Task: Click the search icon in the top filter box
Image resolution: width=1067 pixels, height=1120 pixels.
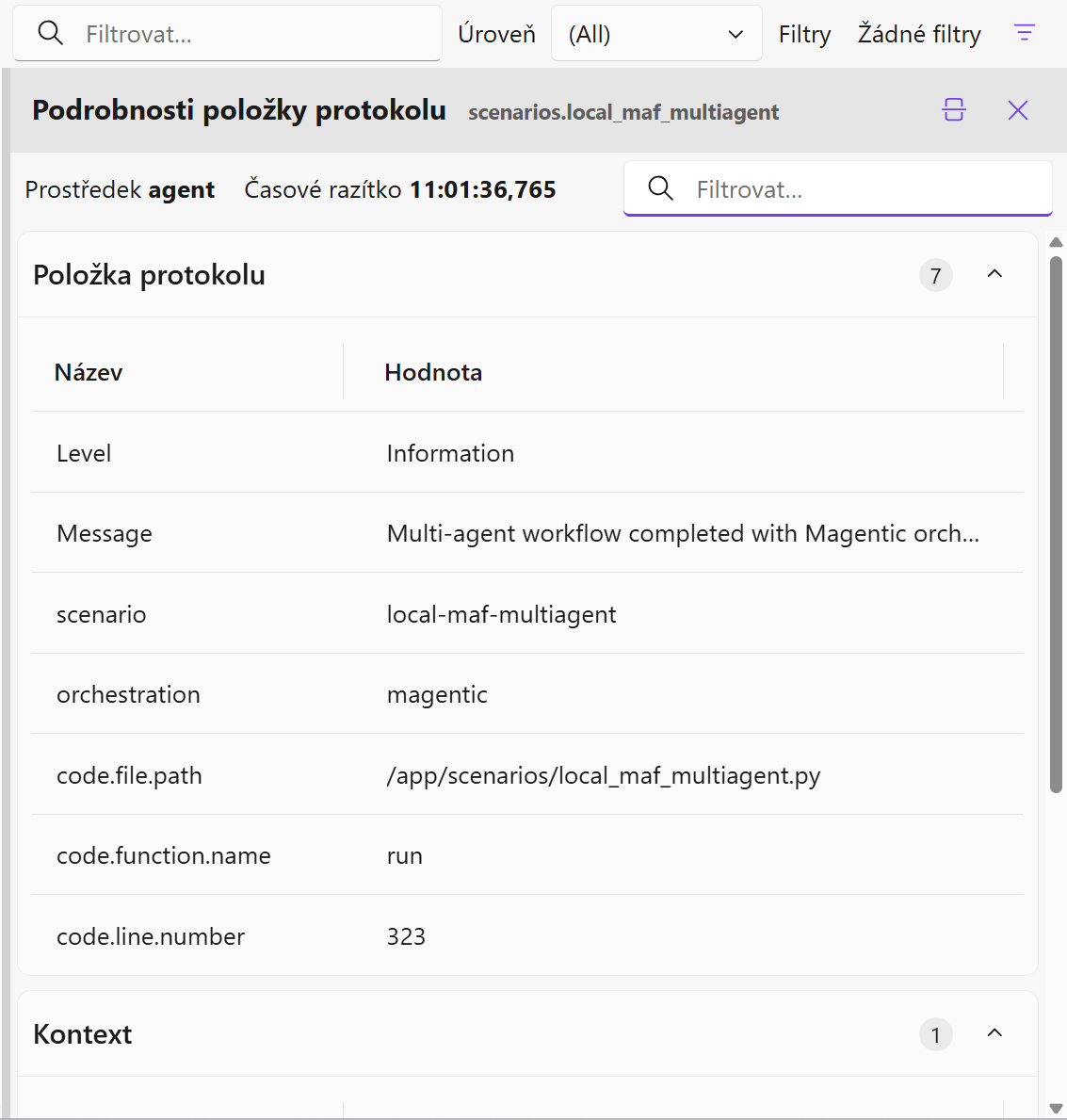Action: (x=51, y=34)
